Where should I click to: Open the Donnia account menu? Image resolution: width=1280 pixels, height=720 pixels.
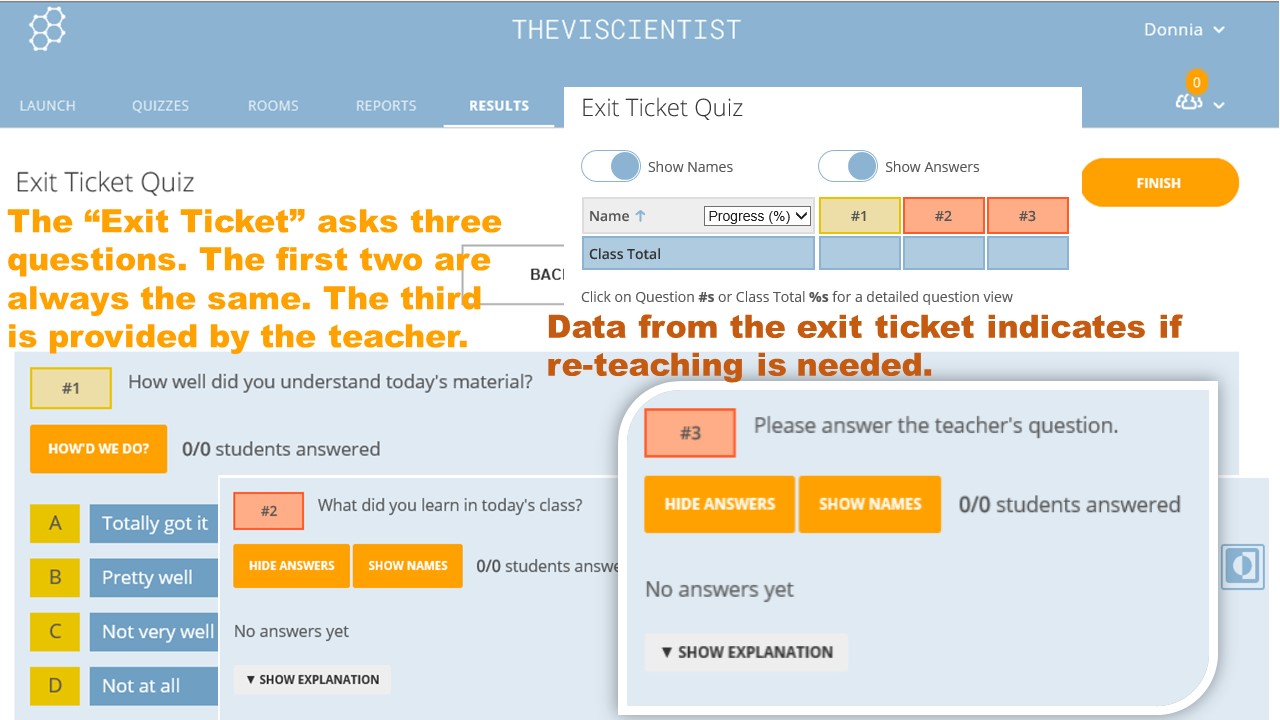click(x=1185, y=29)
